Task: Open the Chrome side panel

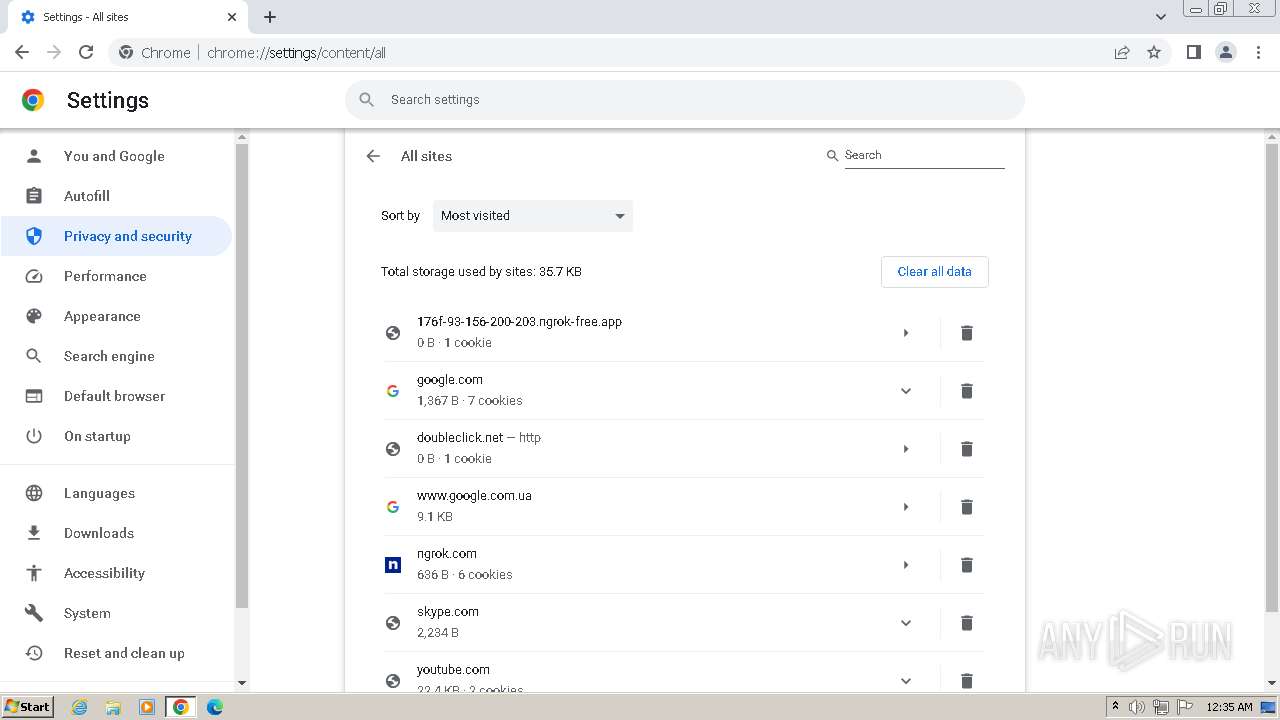Action: pyautogui.click(x=1194, y=52)
